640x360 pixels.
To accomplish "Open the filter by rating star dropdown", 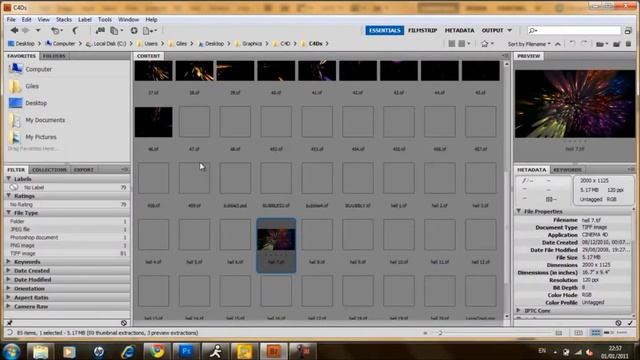I will [487, 44].
